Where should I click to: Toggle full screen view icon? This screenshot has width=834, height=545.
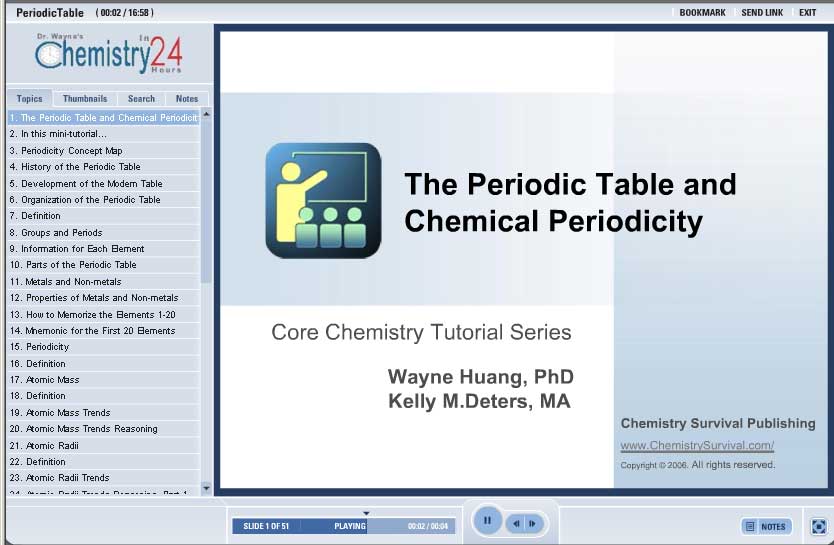(818, 526)
